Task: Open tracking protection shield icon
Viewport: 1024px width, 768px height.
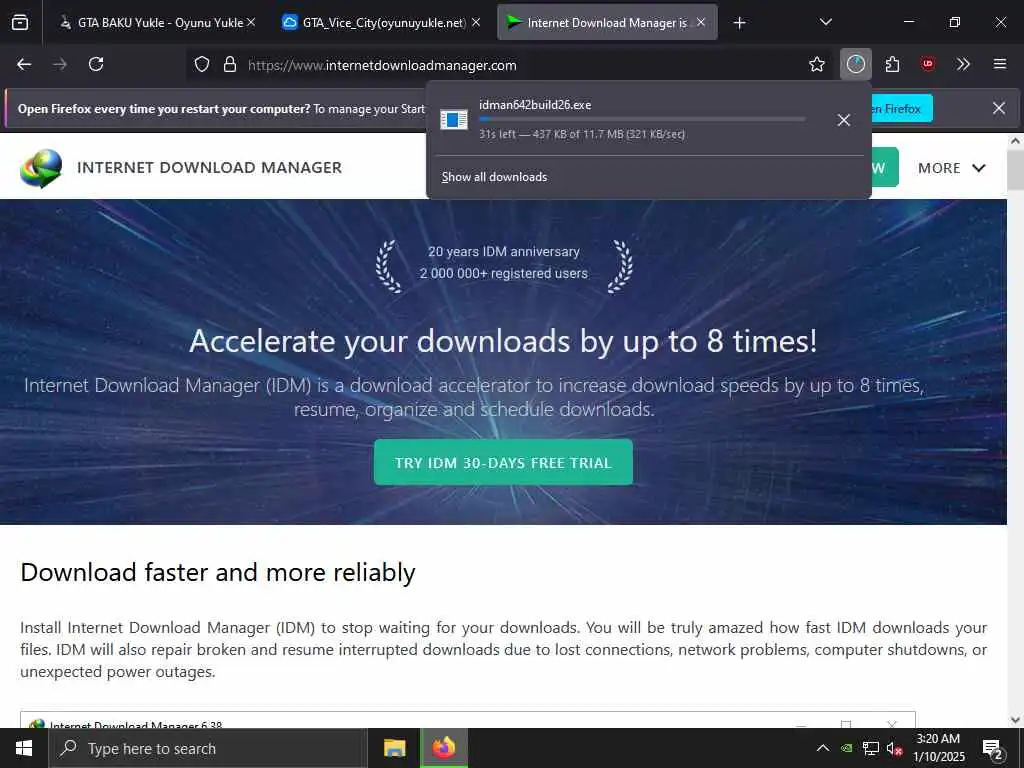Action: tap(202, 65)
